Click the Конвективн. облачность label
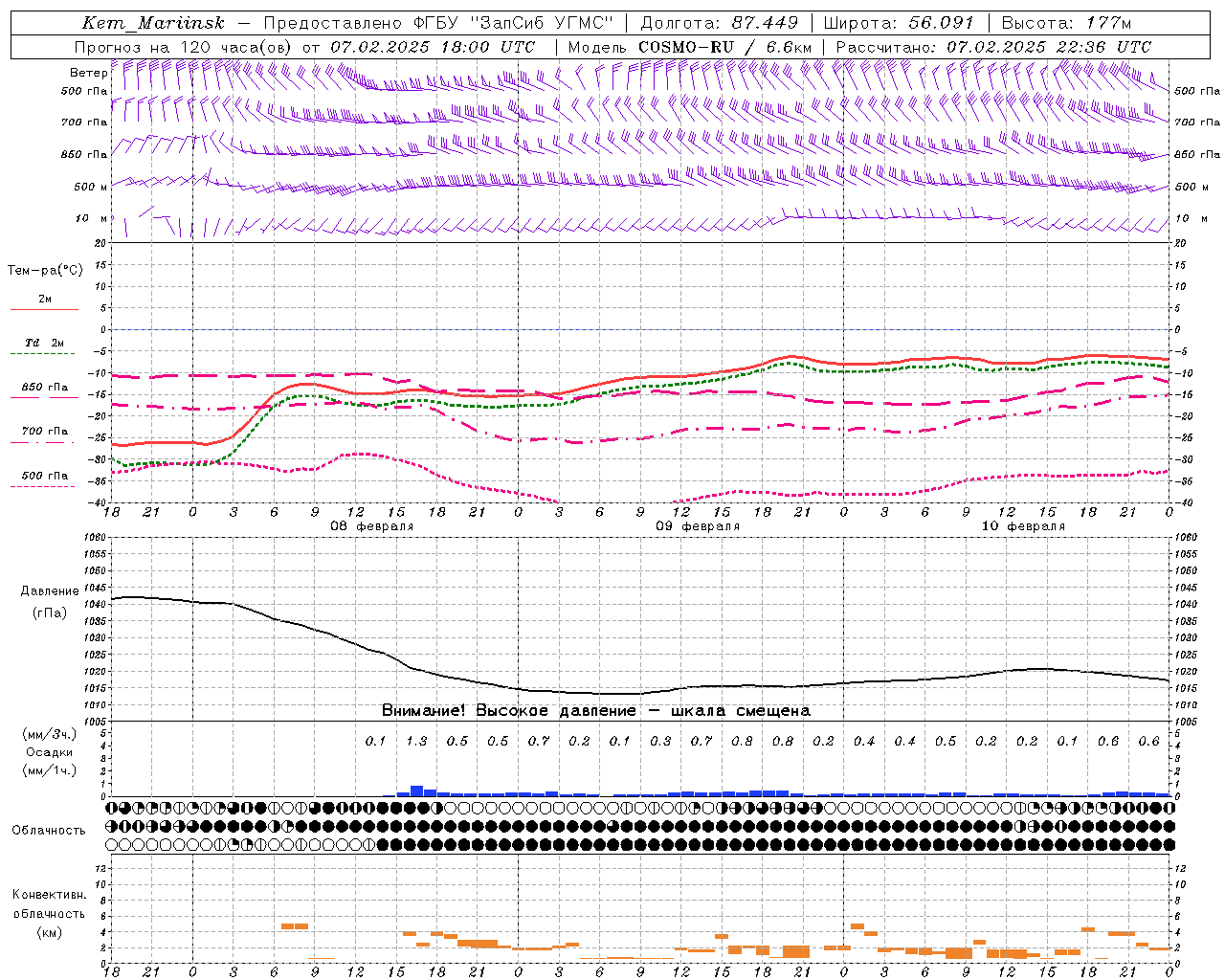This screenshot has width=1225, height=980. click(x=49, y=904)
